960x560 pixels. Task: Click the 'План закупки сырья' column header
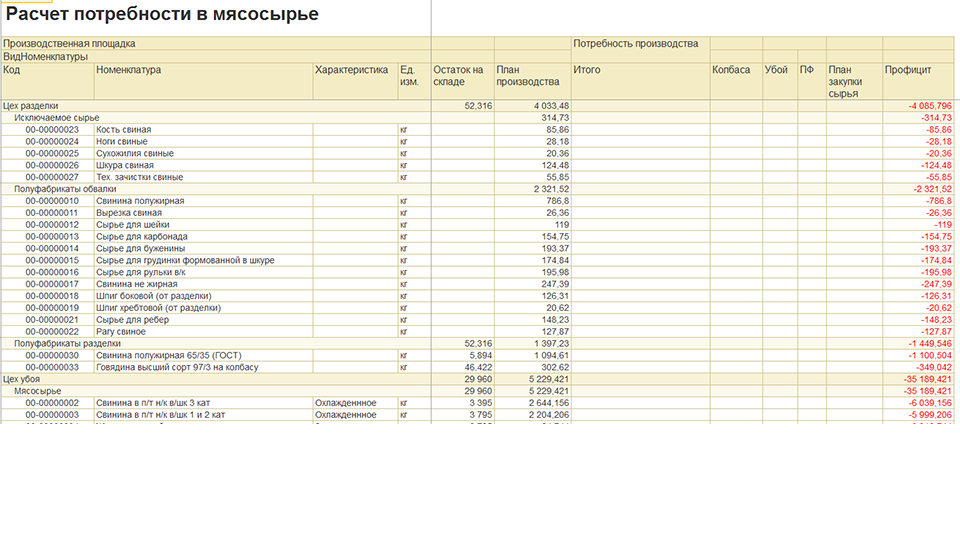[x=854, y=81]
